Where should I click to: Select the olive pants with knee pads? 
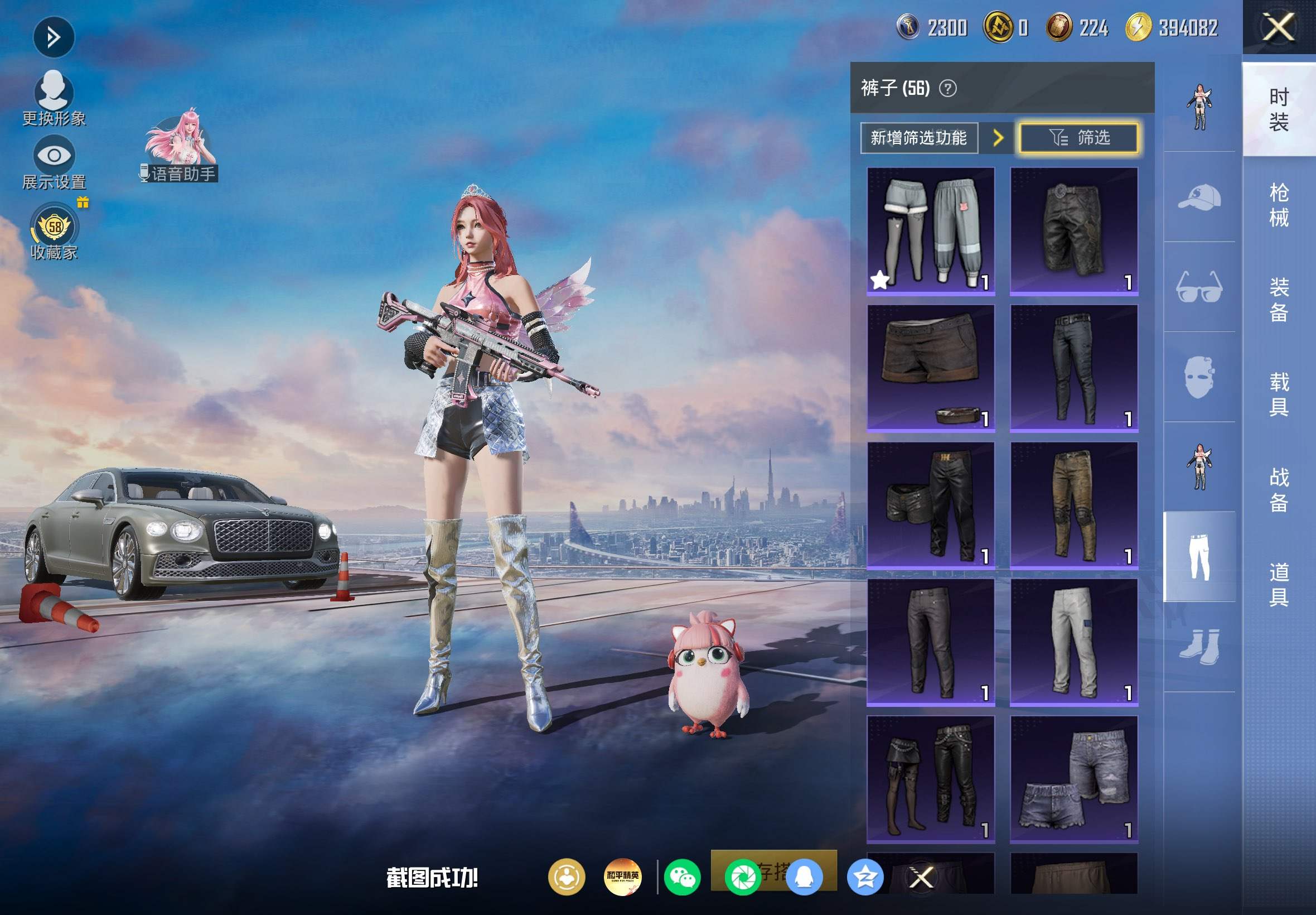coord(1073,505)
